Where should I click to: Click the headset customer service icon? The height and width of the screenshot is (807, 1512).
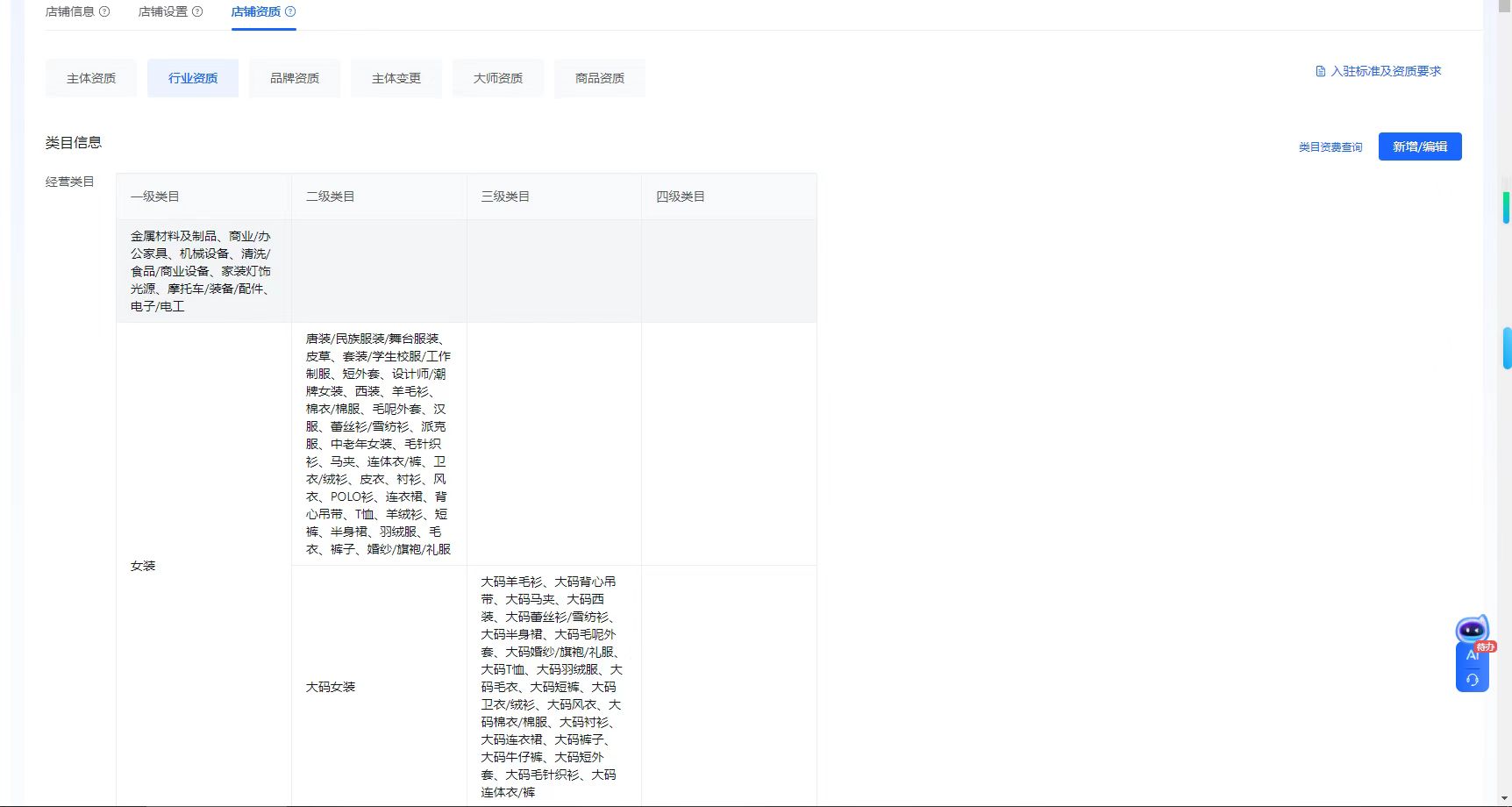point(1472,680)
